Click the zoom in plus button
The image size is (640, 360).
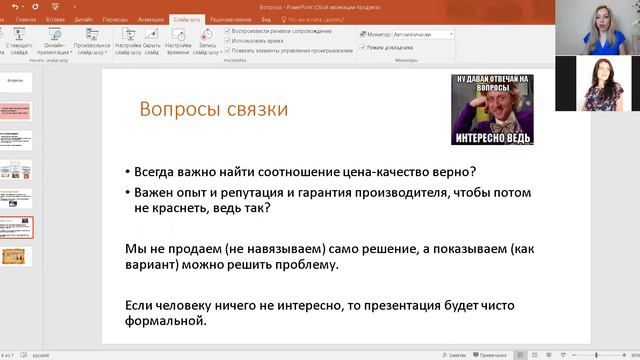coord(624,356)
